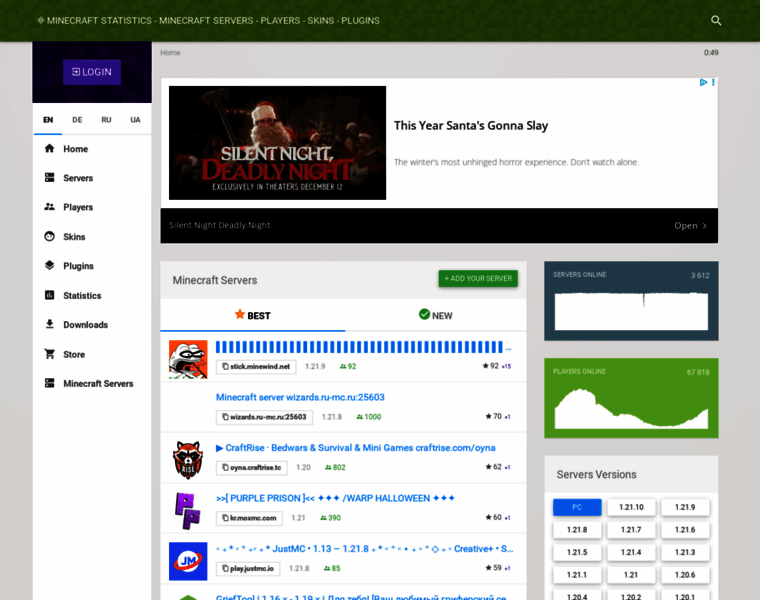This screenshot has height=600, width=760.
Task: Click the Plugins layers icon
Action: 49,265
